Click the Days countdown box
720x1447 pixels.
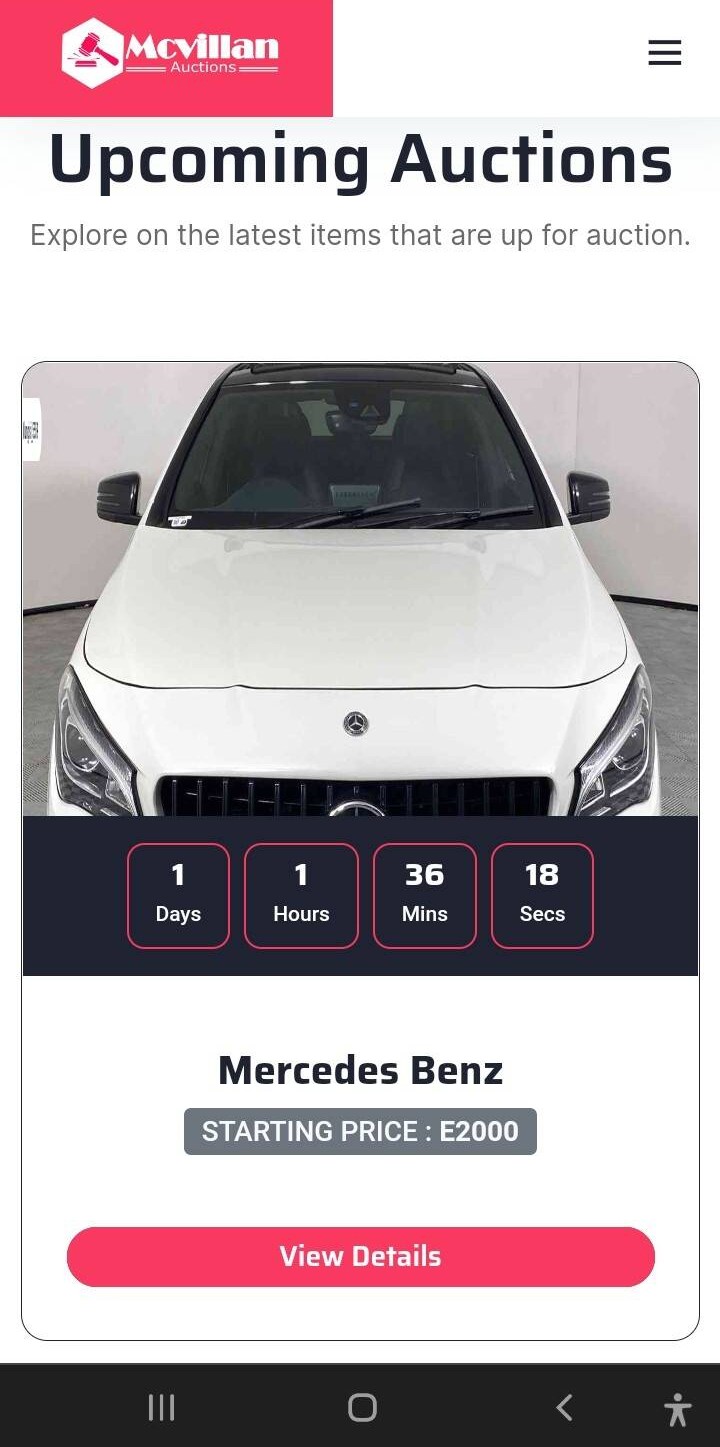[178, 895]
